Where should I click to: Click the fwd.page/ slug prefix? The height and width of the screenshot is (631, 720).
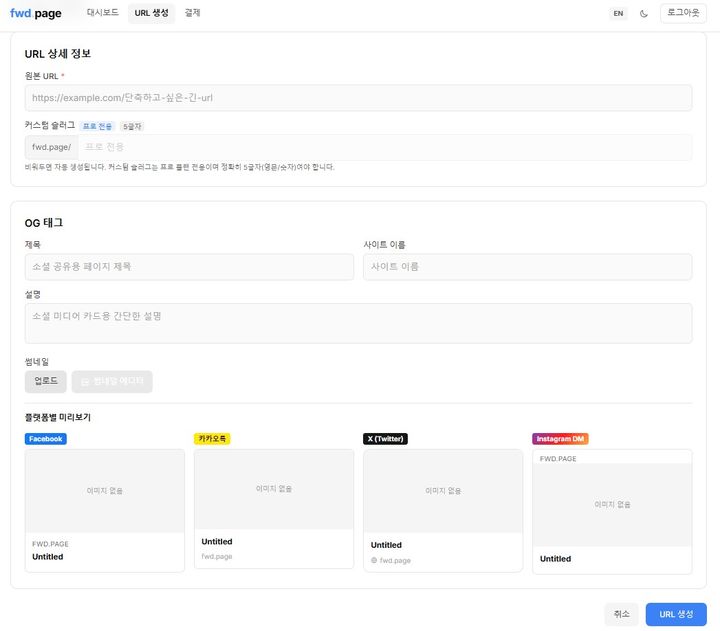tap(51, 147)
